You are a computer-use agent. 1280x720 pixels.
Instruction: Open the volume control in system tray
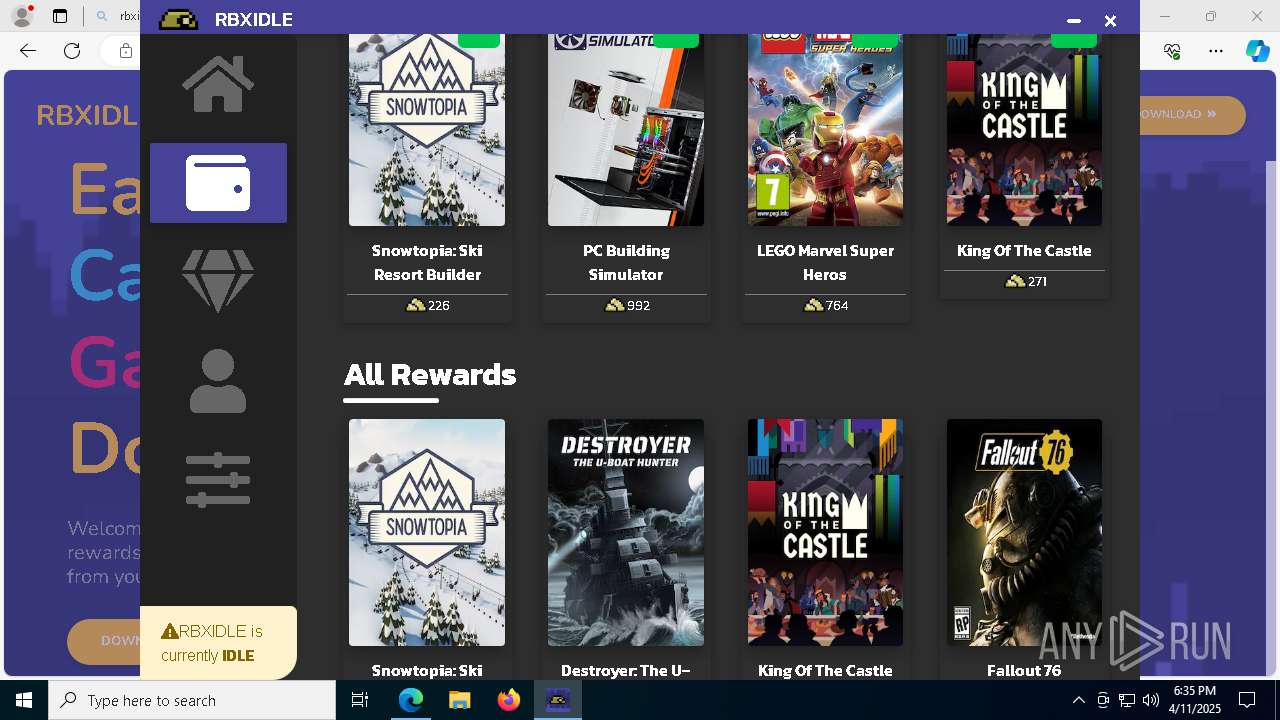point(1150,700)
